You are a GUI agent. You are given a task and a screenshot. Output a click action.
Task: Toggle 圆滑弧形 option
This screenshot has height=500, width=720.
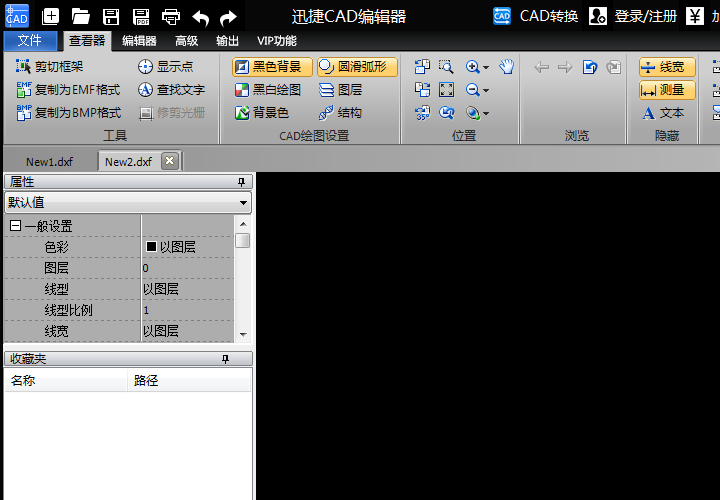357,67
